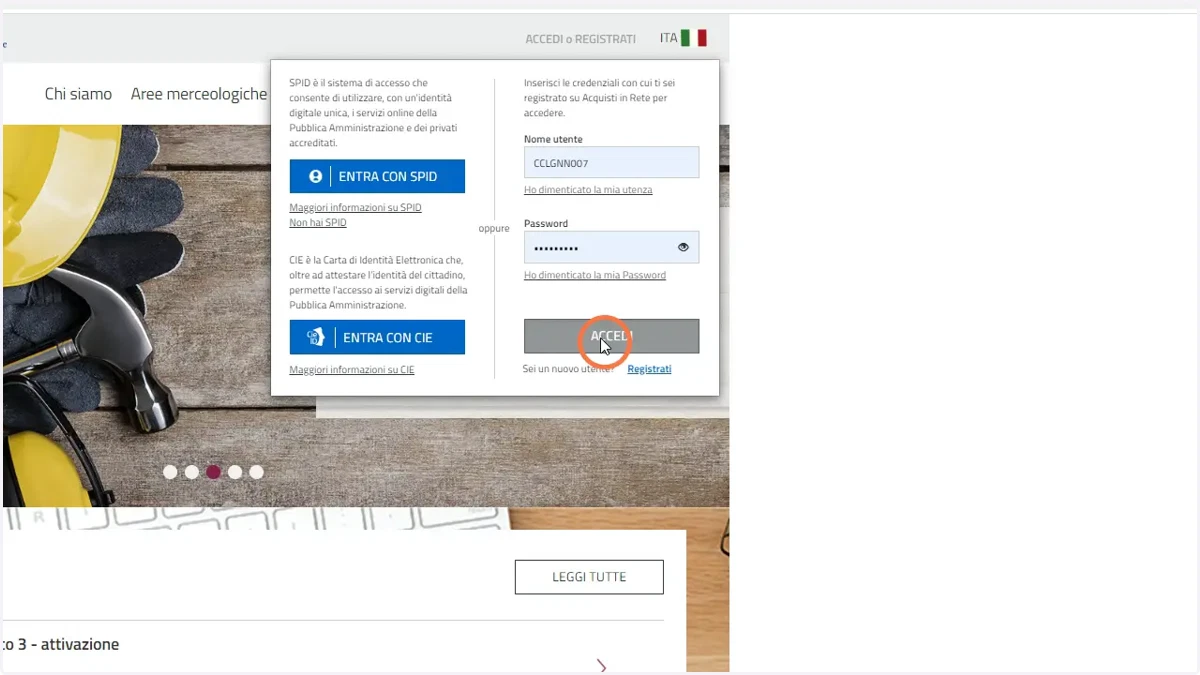Click the Non hai SPID link
Viewport: 1200px width, 675px height.
[x=318, y=223]
